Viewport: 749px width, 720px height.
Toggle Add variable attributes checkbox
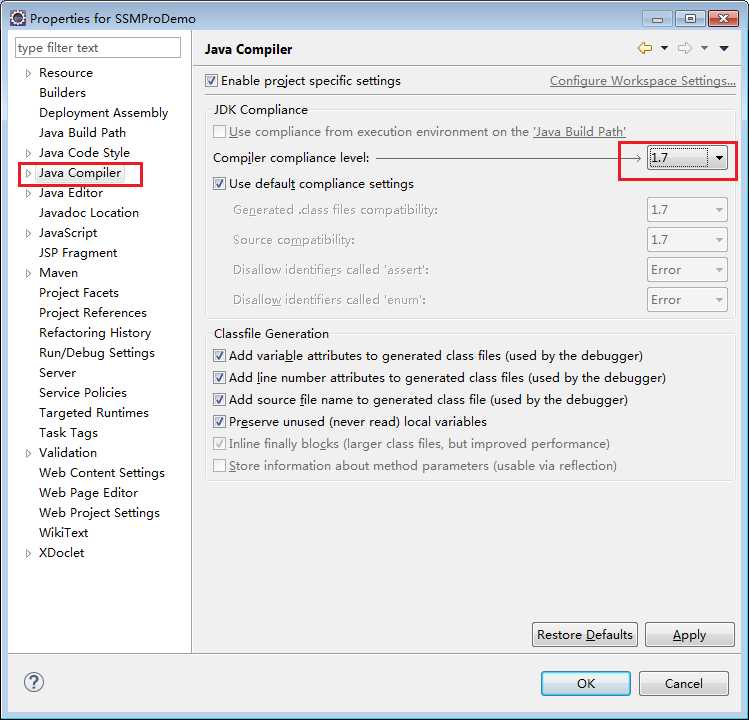[219, 355]
